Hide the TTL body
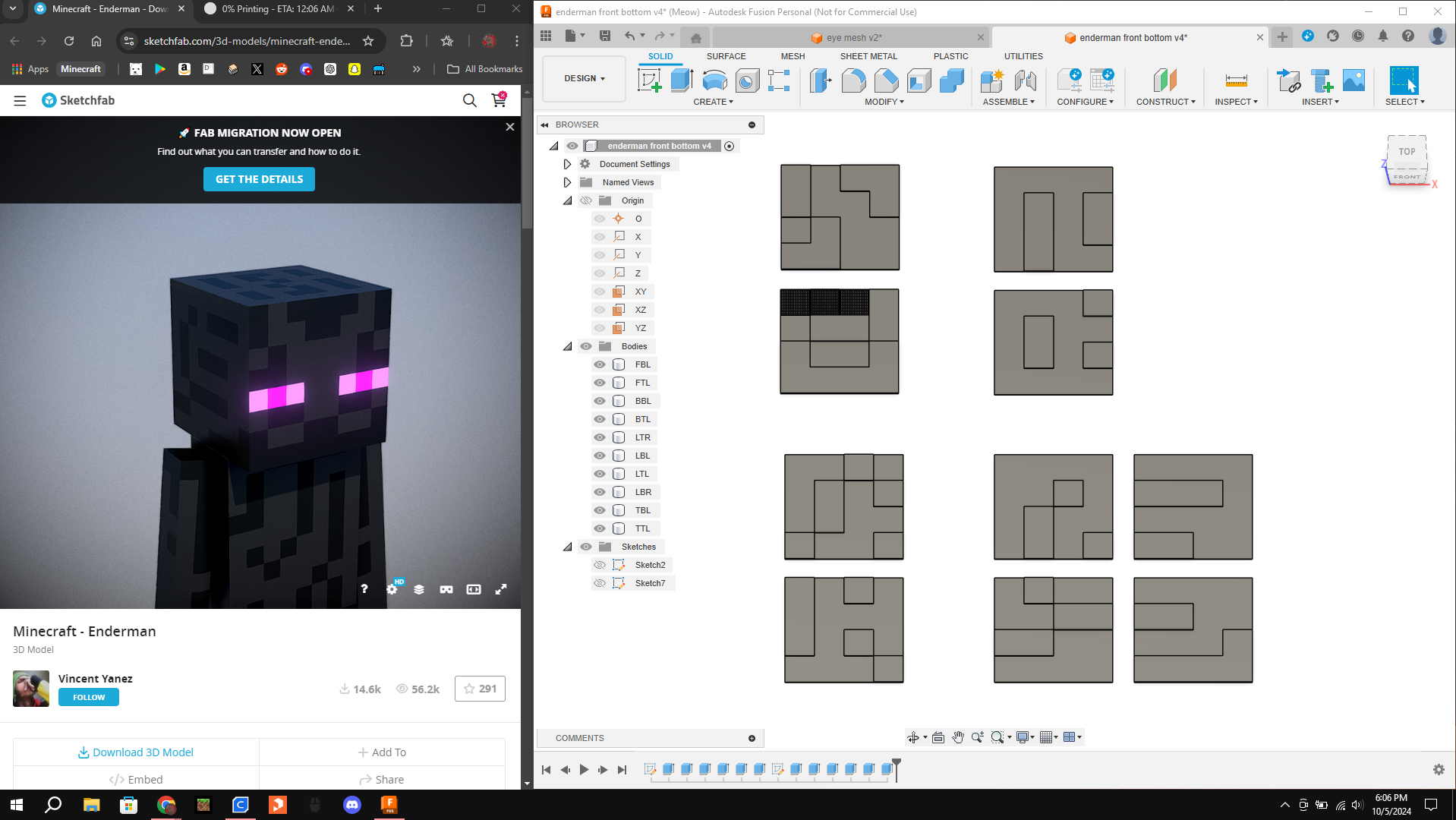1456x820 pixels. click(600, 528)
